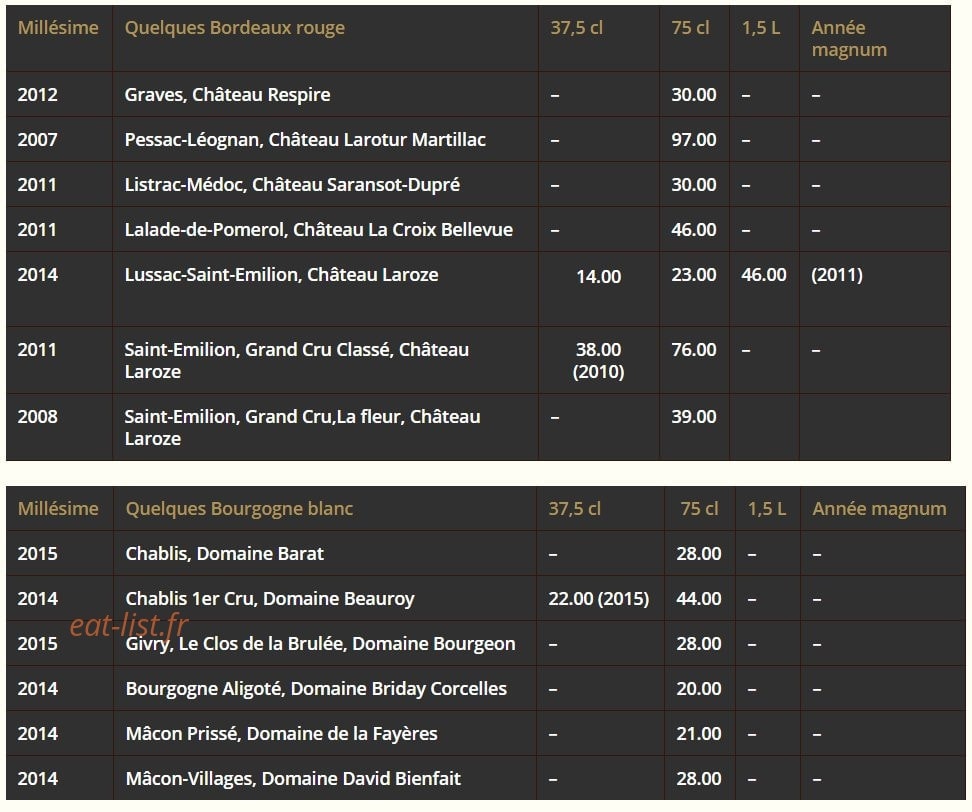Click the Bourgogne table '37,5 cl' header
This screenshot has height=812, width=972.
point(575,509)
